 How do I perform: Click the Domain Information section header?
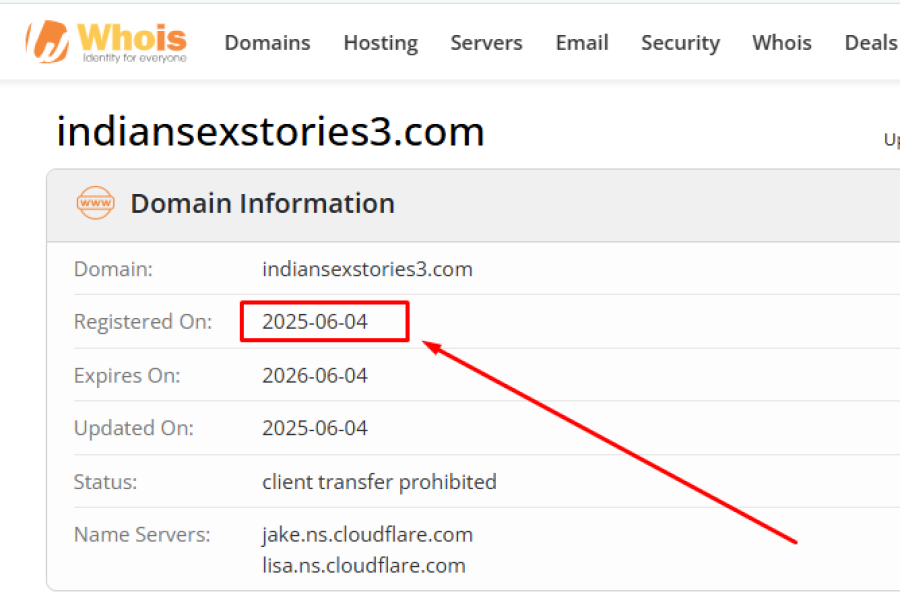(x=262, y=203)
